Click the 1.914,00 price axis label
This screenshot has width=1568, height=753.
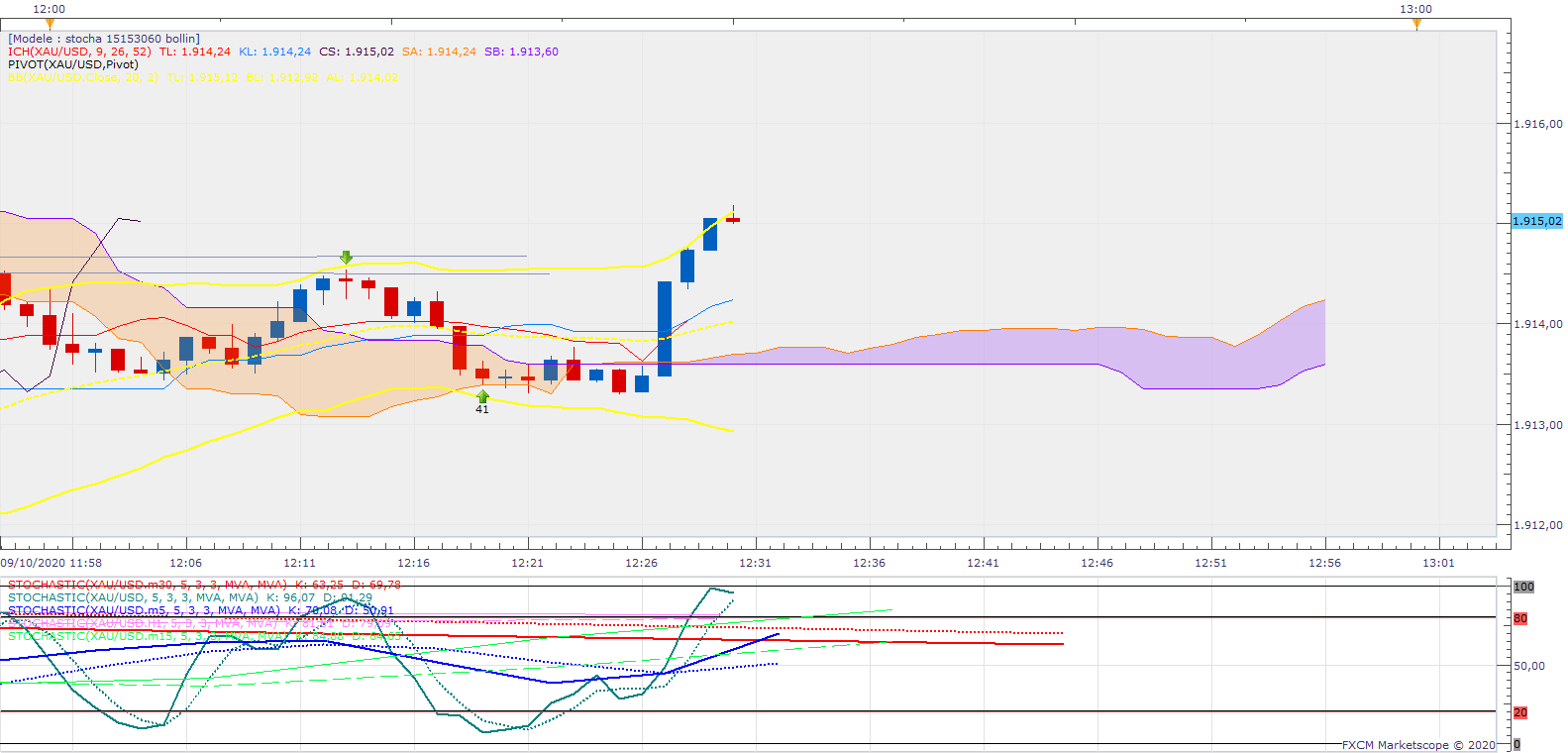(1538, 324)
